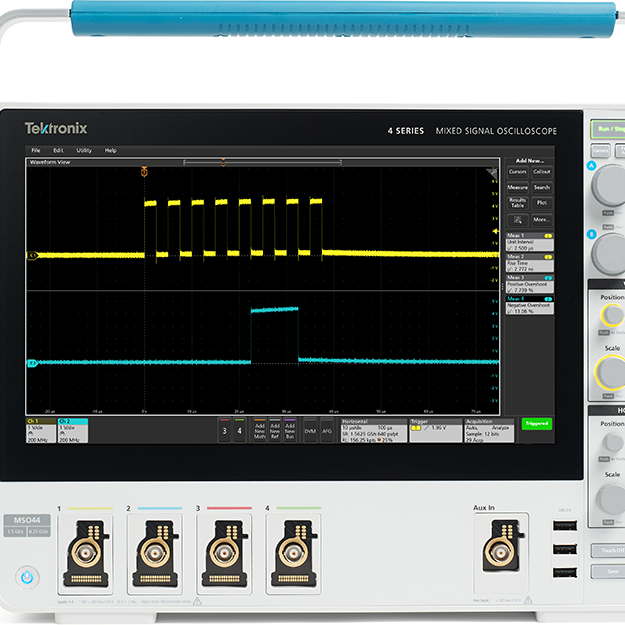
Task: Open the Edit menu
Action: (x=58, y=150)
